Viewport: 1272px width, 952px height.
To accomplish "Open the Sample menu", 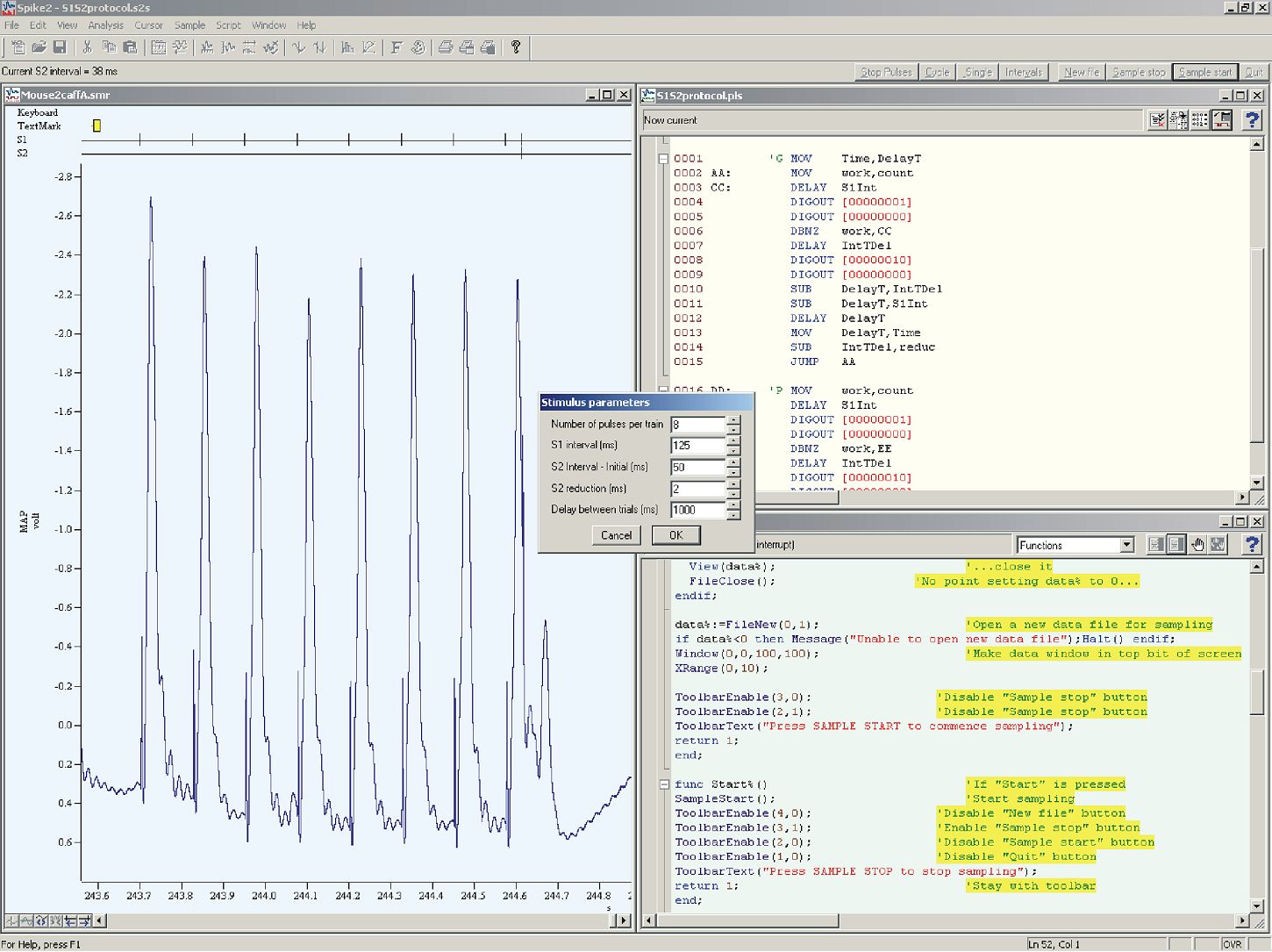I will pyautogui.click(x=189, y=25).
